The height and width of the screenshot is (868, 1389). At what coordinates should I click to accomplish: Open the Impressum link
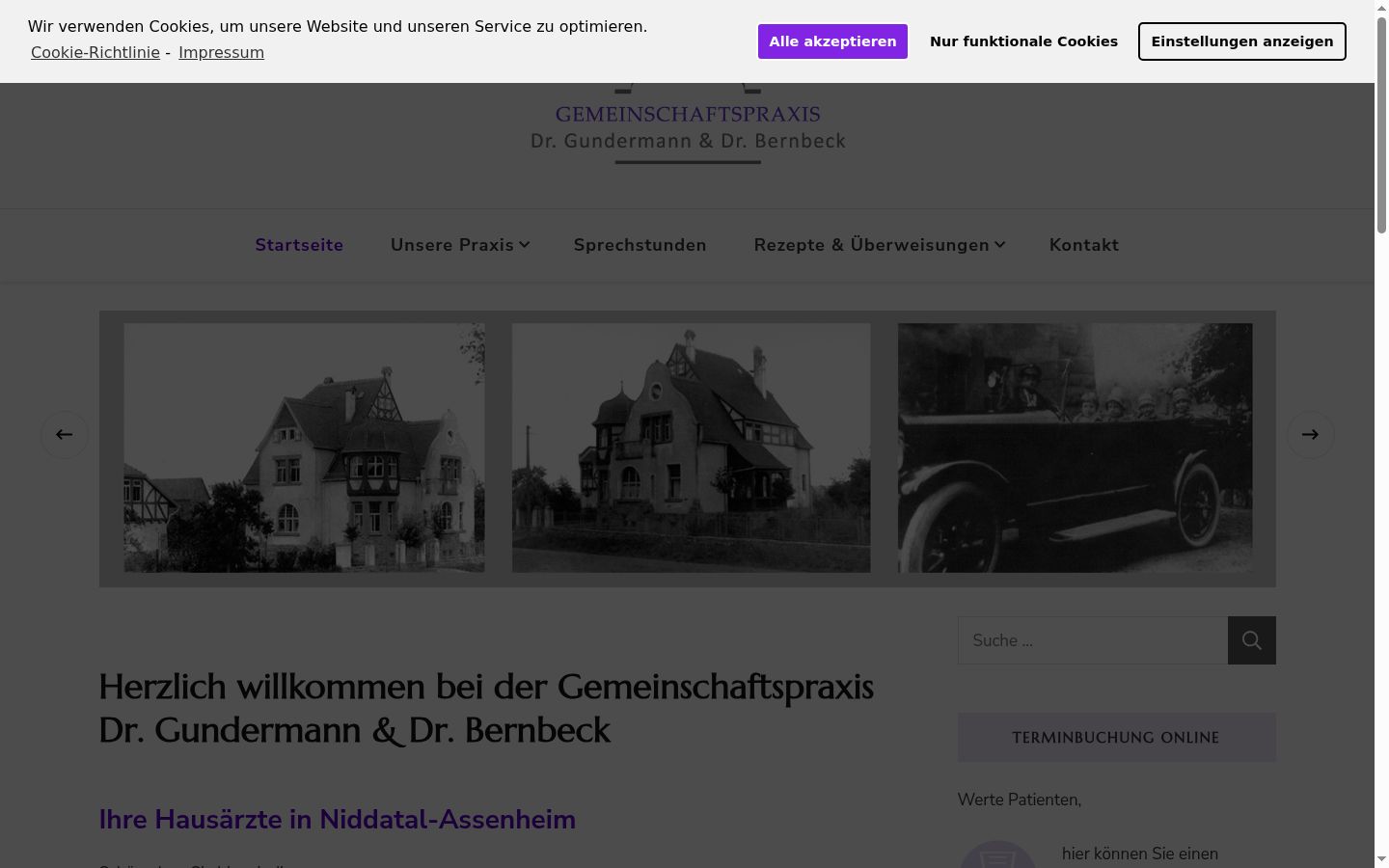point(221,52)
